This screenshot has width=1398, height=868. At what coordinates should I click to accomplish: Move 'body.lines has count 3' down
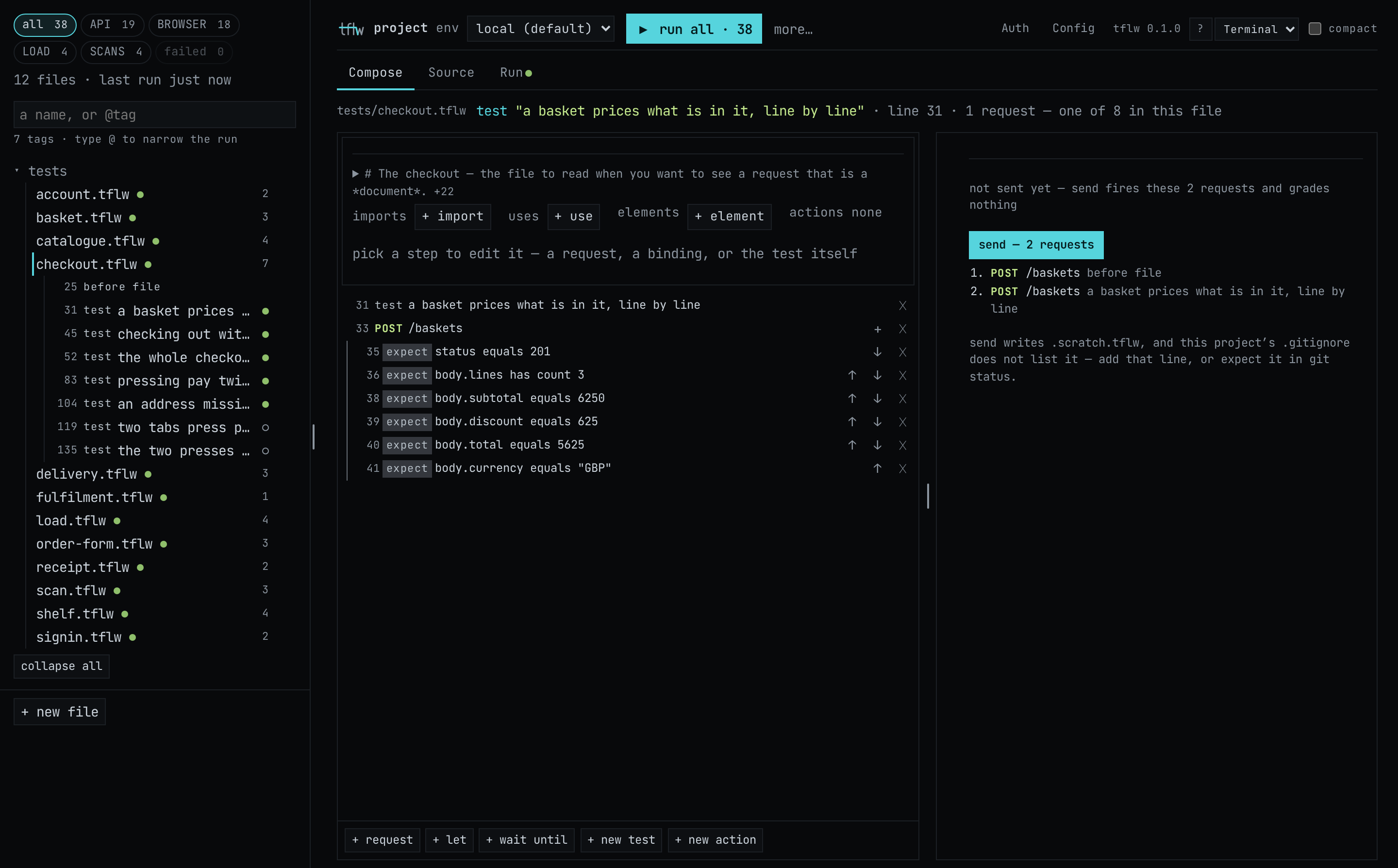click(x=877, y=375)
